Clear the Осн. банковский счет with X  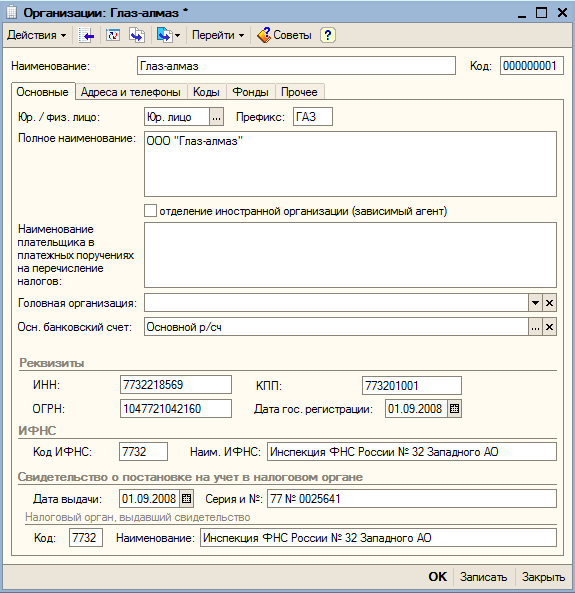coord(549,327)
